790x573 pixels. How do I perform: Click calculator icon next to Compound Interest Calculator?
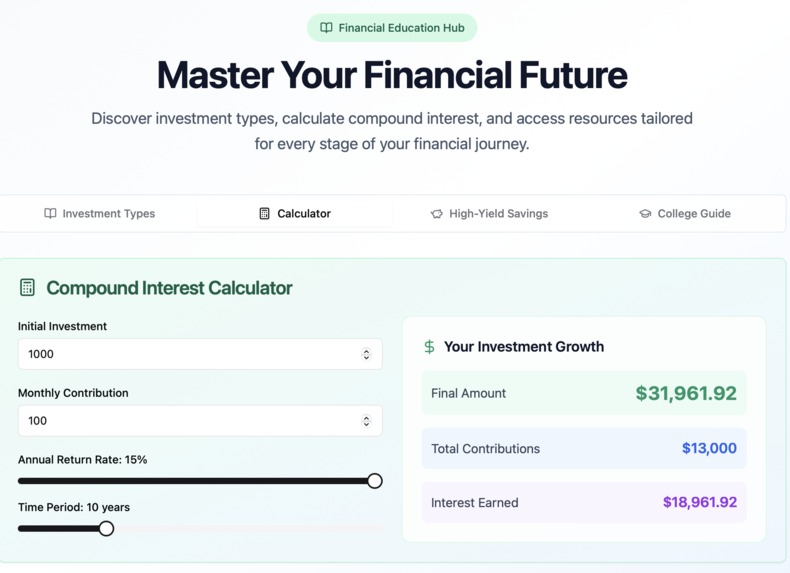click(x=27, y=288)
